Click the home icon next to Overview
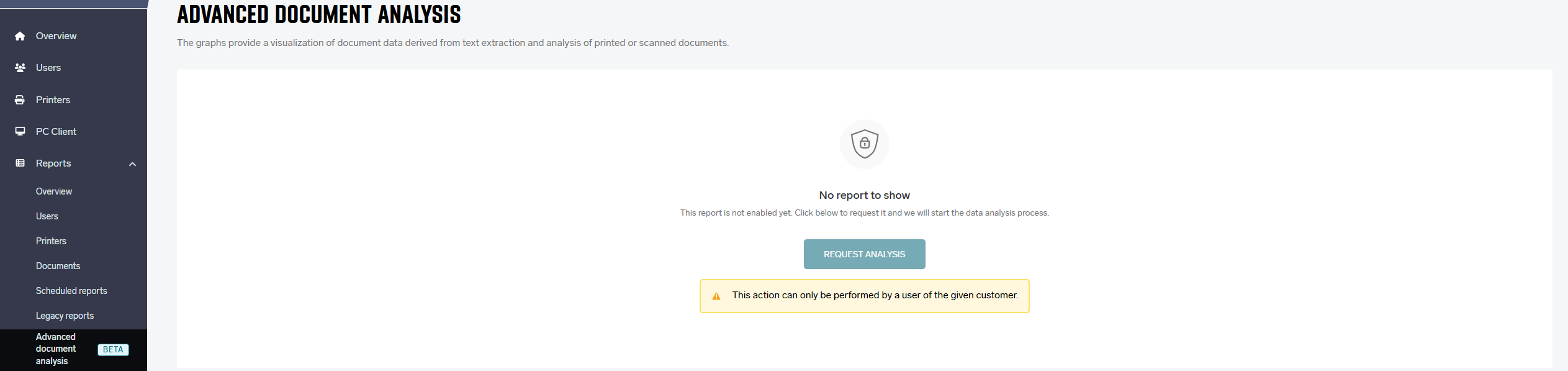Image resolution: width=1568 pixels, height=371 pixels. pyautogui.click(x=20, y=36)
